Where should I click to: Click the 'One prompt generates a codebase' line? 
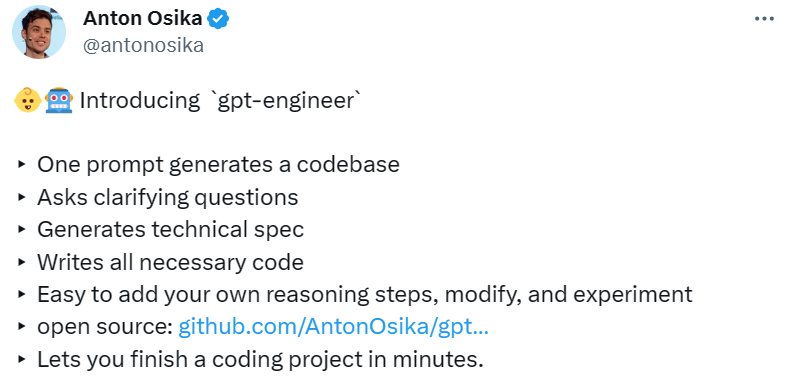[218, 165]
